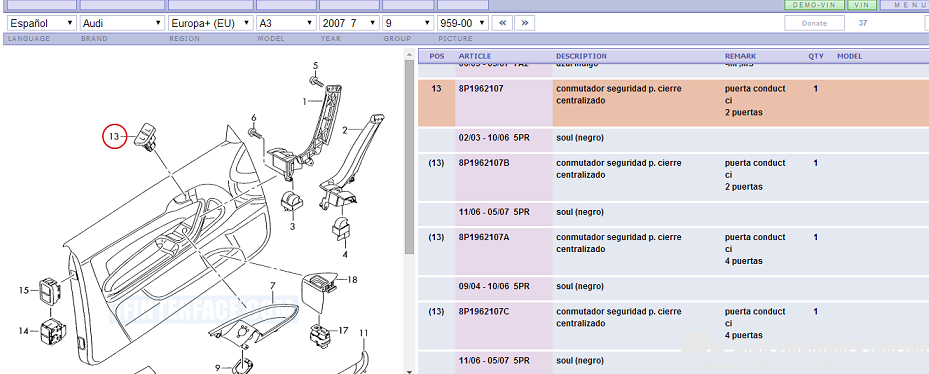The height and width of the screenshot is (374, 929).
Task: Click the green VIN button
Action: 862,5
